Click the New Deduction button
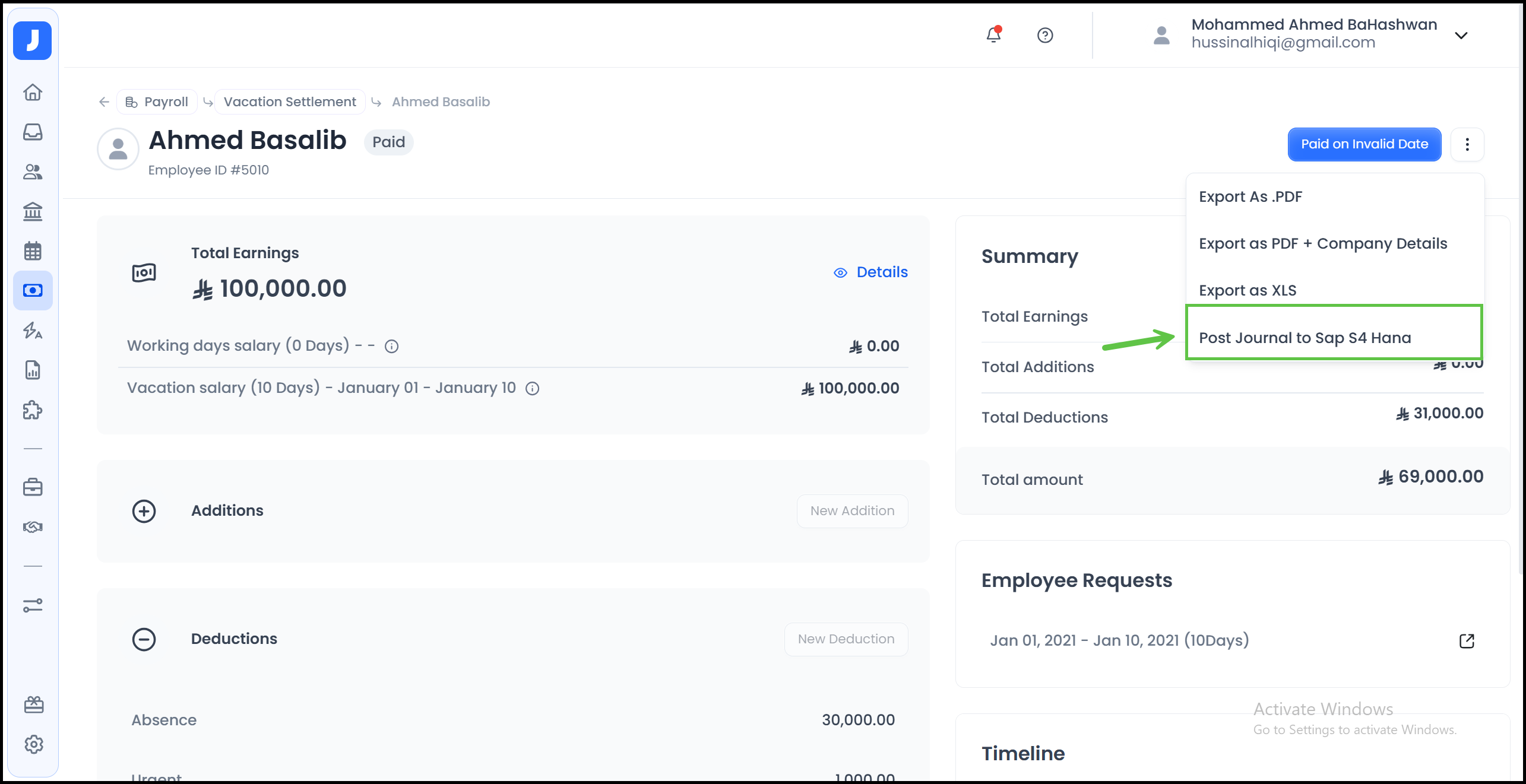 click(x=846, y=639)
